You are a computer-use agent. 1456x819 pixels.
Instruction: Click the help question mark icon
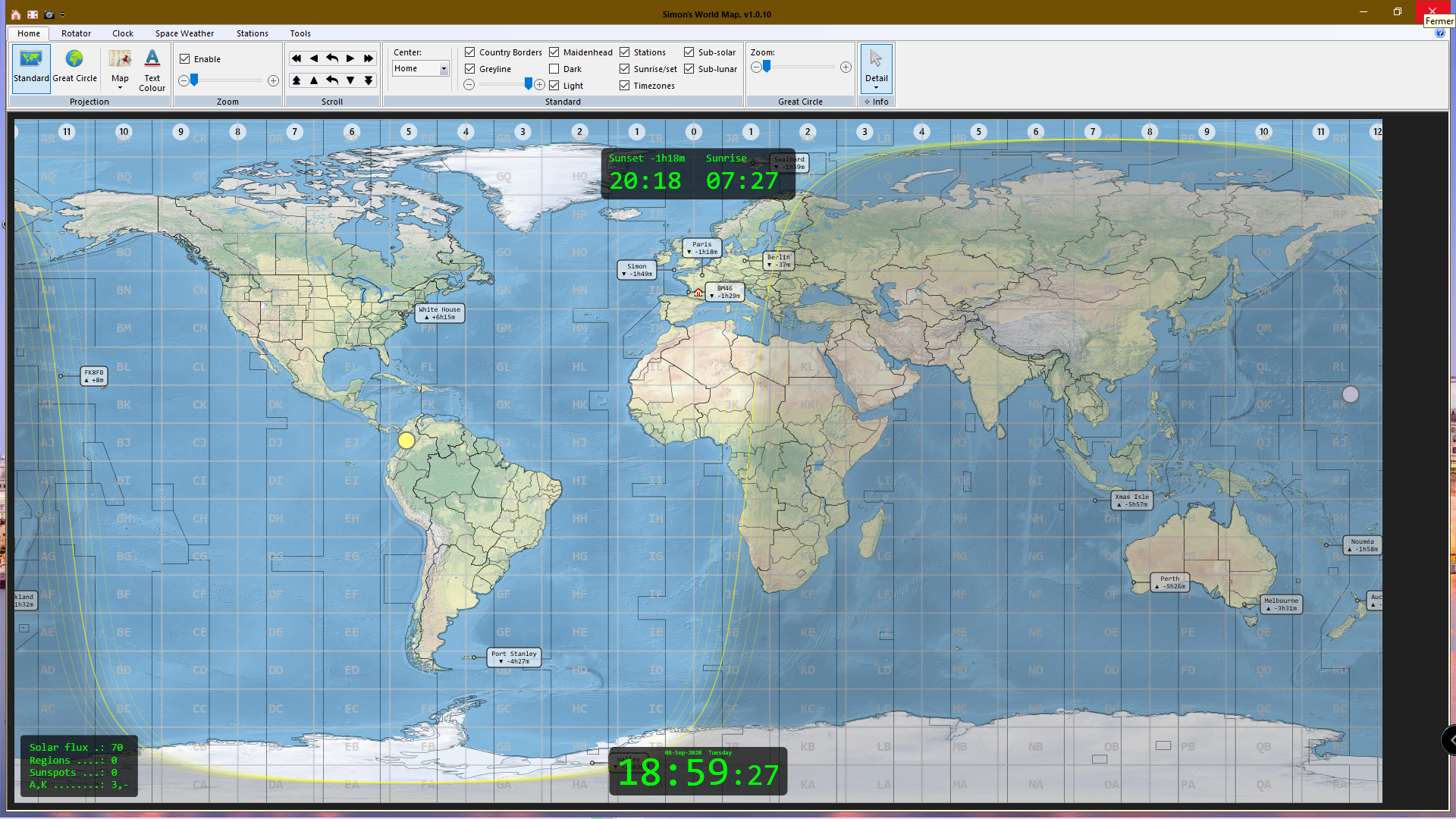(1440, 33)
